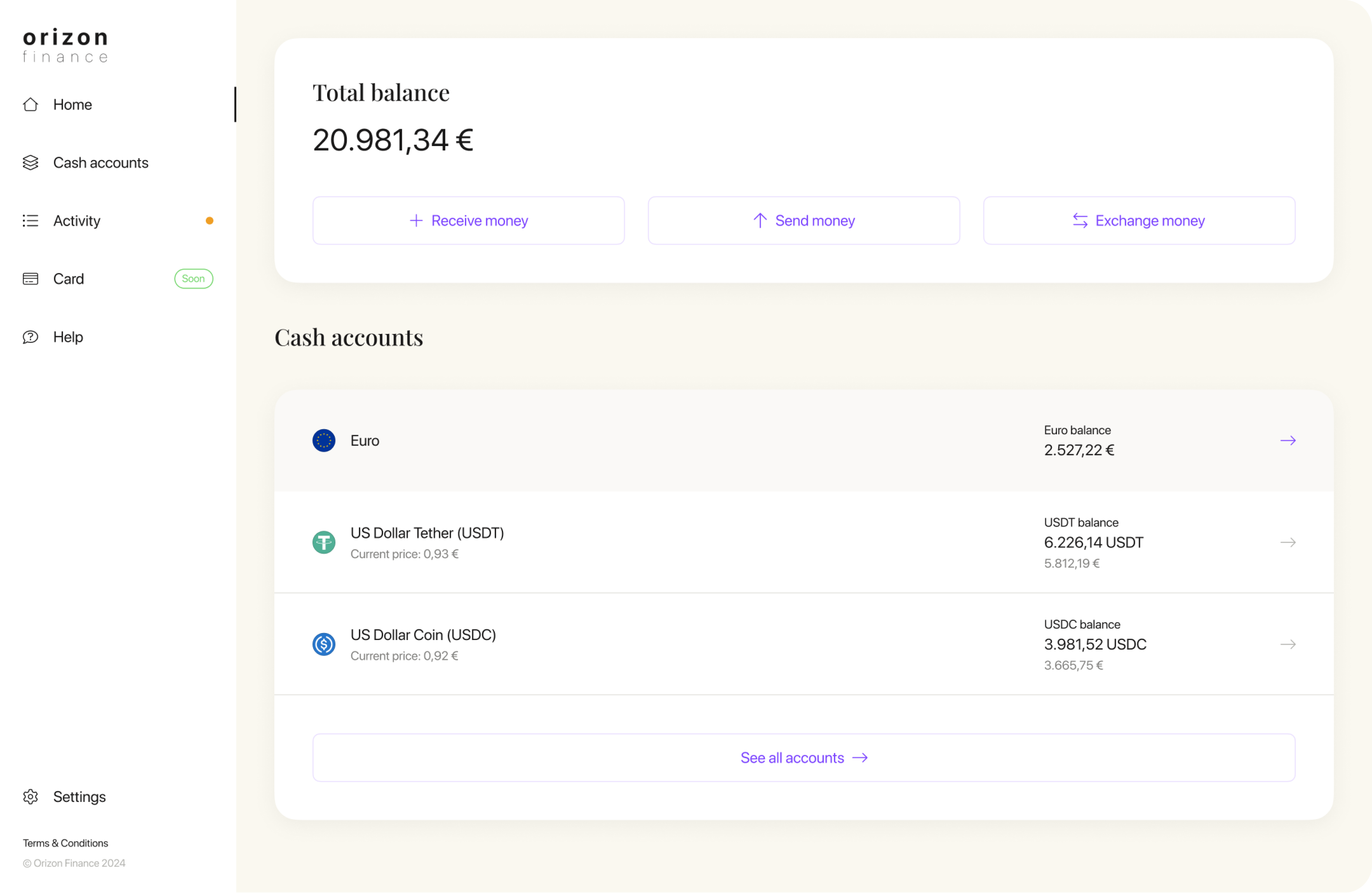
Task: Open USDT account via its arrow
Action: tap(1288, 543)
